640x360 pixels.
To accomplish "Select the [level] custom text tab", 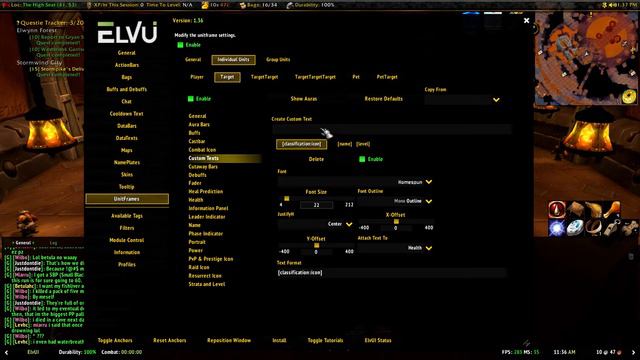I will pos(363,144).
